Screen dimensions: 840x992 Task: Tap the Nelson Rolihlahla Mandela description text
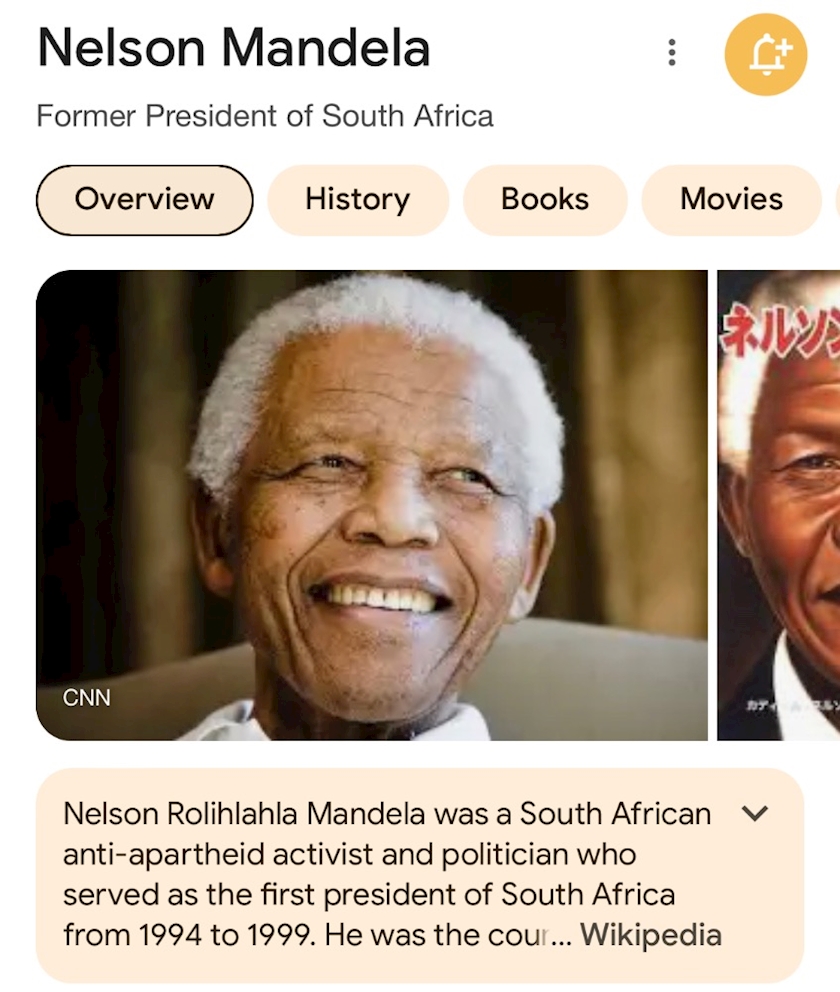[x=386, y=873]
